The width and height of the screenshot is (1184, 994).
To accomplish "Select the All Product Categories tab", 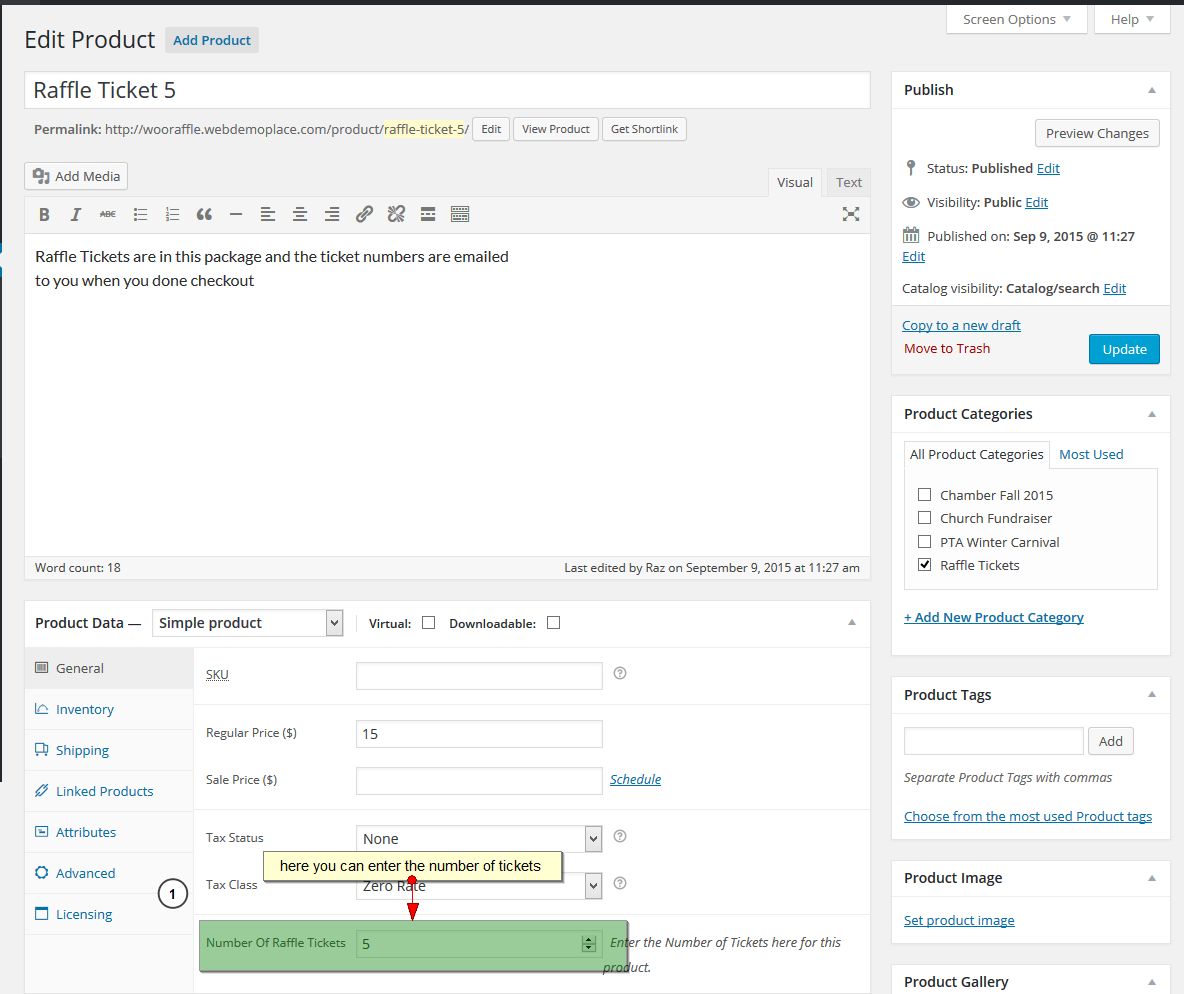I will tap(976, 455).
